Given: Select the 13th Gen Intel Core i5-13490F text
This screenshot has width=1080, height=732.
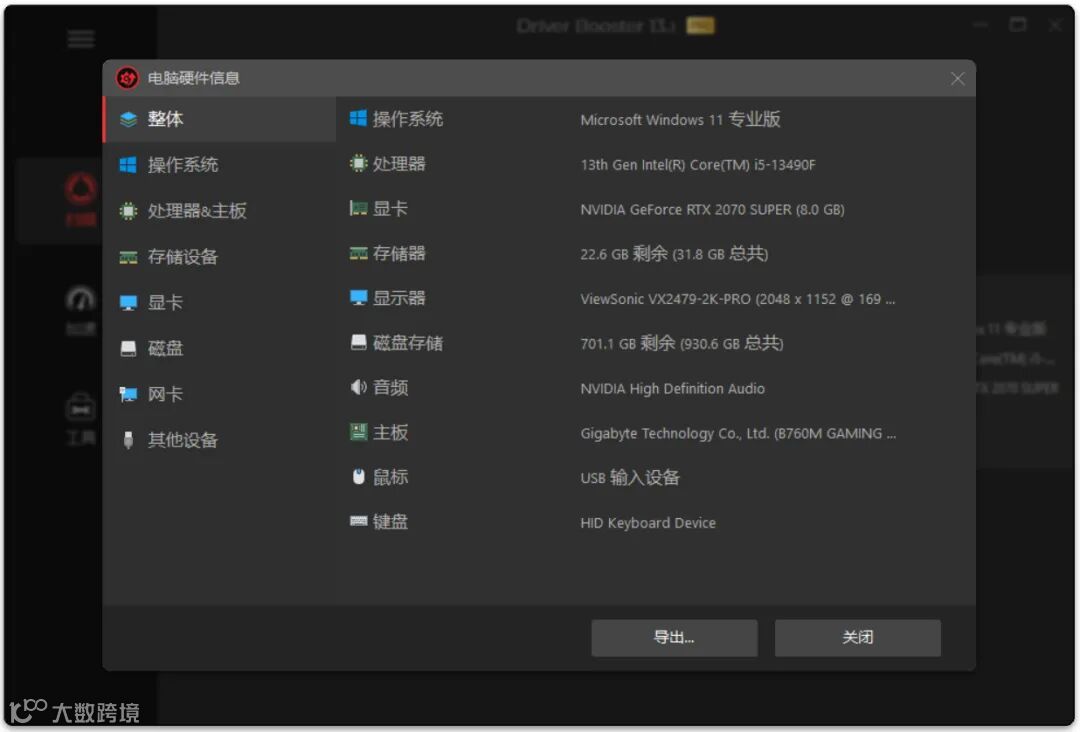Looking at the screenshot, I should [698, 165].
